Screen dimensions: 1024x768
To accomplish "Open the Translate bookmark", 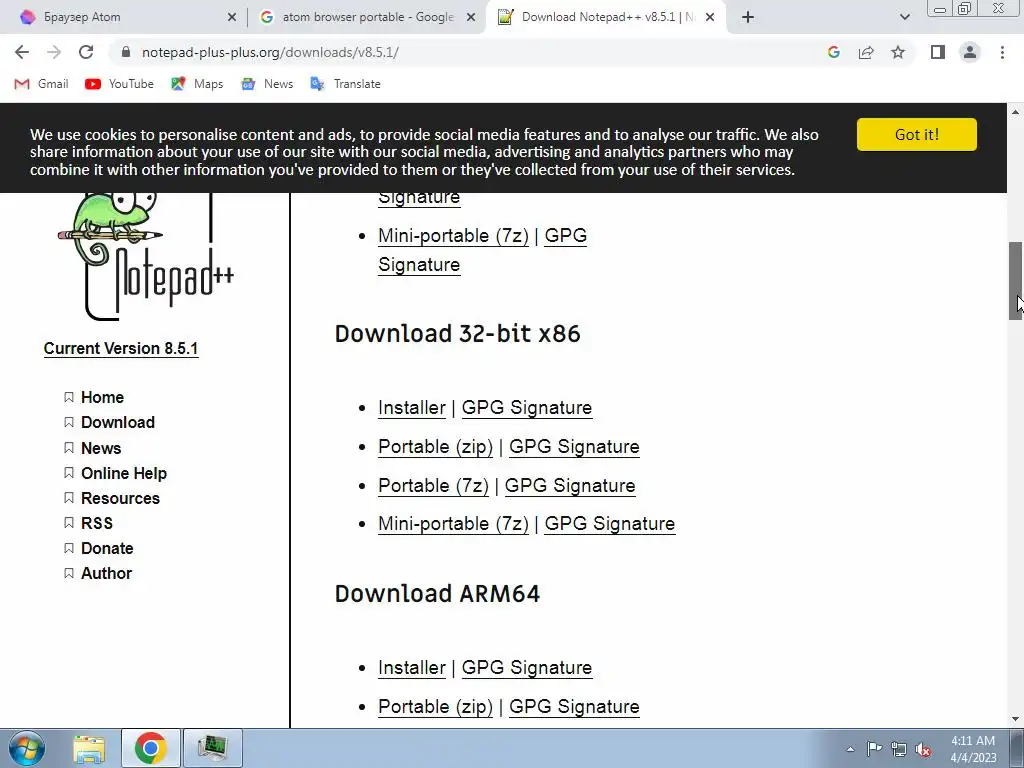I will click(345, 84).
